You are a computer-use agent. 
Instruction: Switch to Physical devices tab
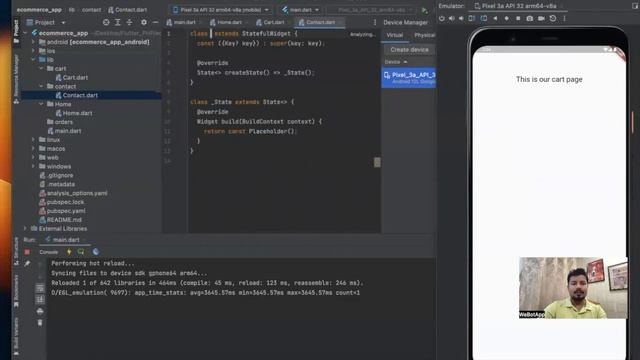coord(424,36)
